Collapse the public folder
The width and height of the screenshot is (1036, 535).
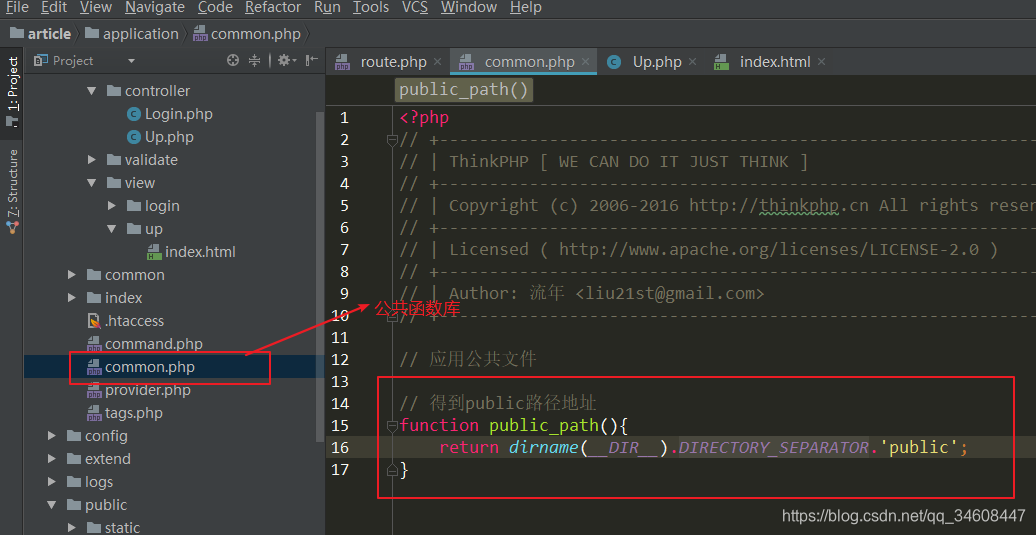[52, 505]
